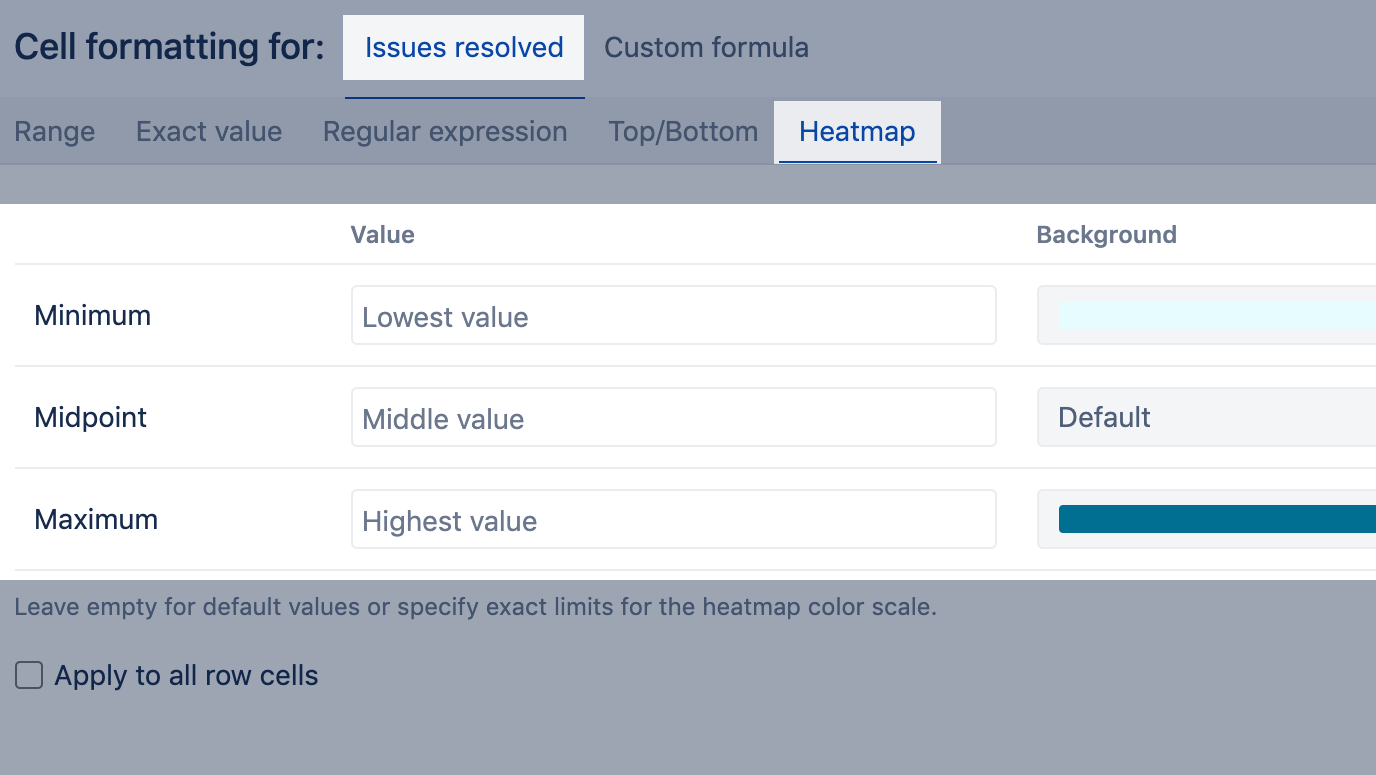Select the Issues resolved tab
1376x775 pixels.
464,48
